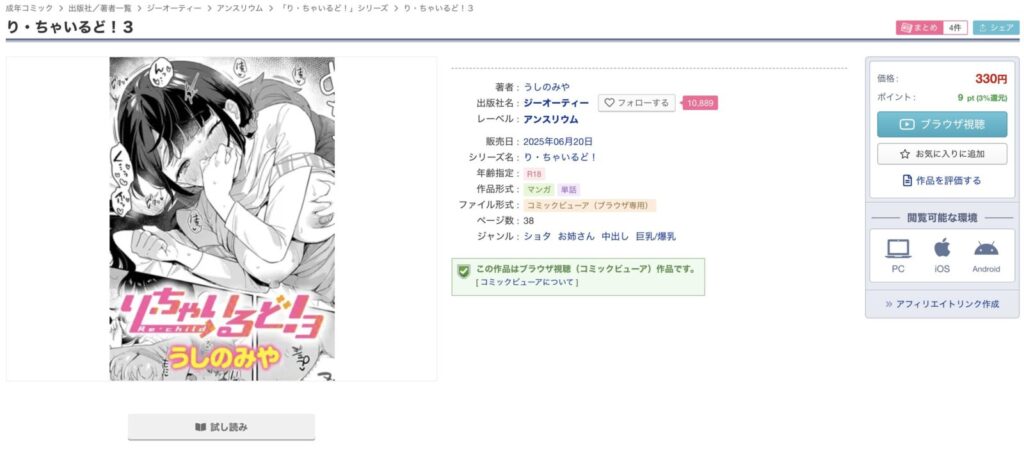Click the シェア share icon button
The width and height of the screenshot is (1024, 468).
tap(996, 27)
